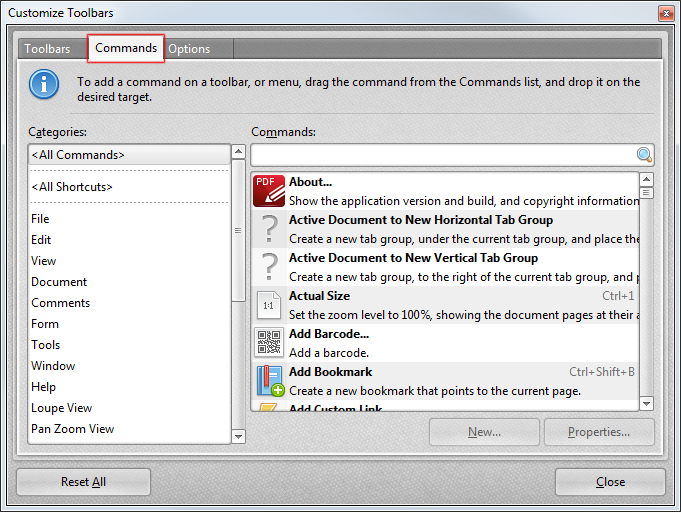Select Active Document to New Horizontal Tab Group
Viewport: 681px width, 512px height.
tap(421, 220)
